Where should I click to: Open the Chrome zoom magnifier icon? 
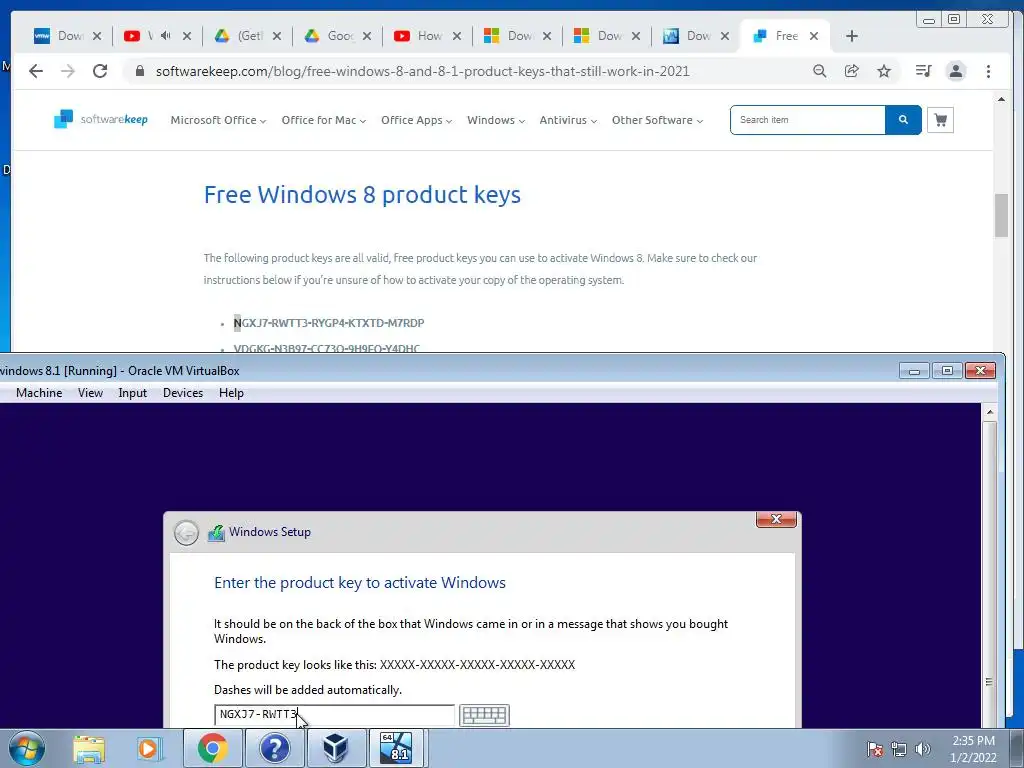pyautogui.click(x=820, y=71)
